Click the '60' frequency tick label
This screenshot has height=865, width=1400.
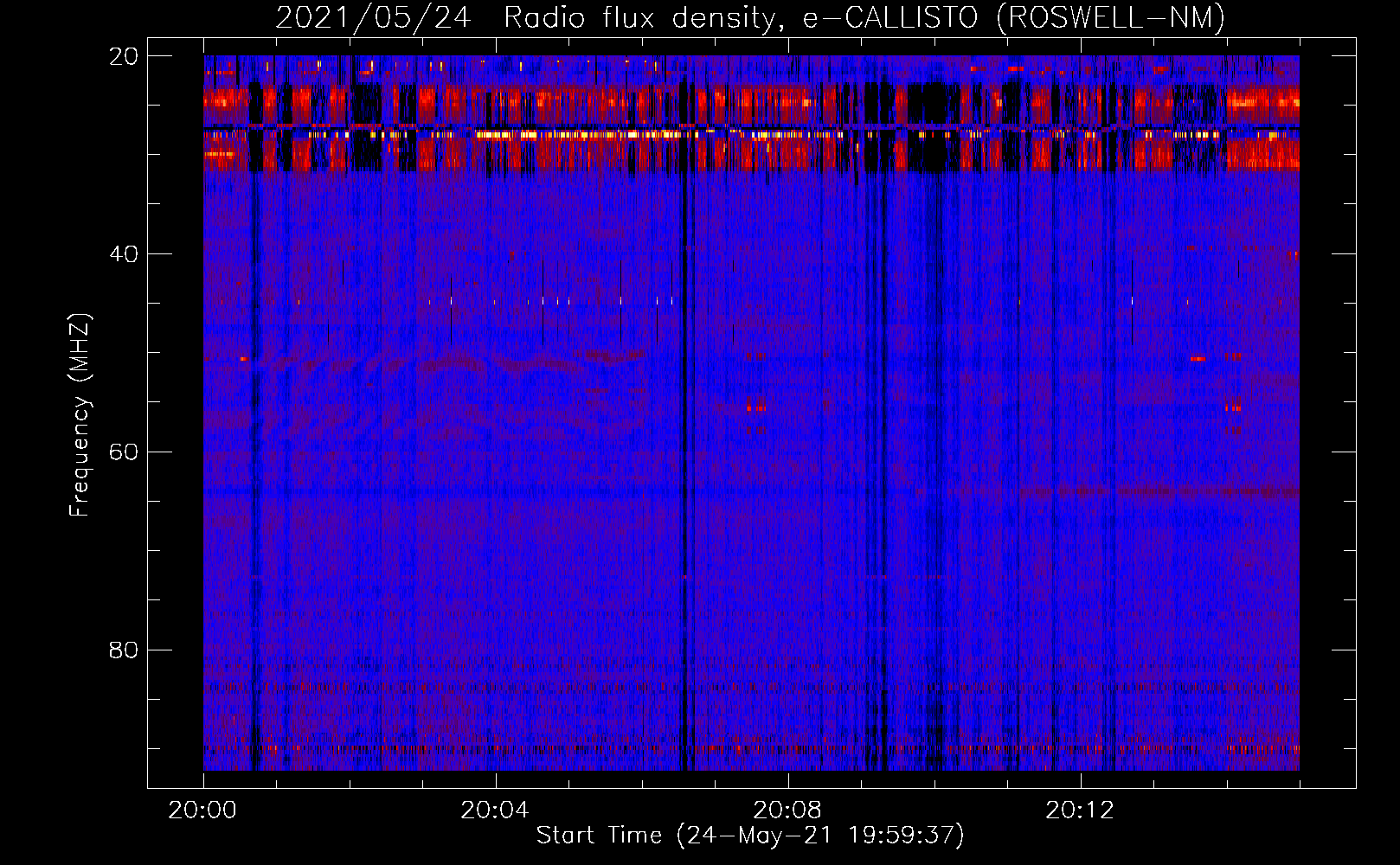tap(124, 452)
